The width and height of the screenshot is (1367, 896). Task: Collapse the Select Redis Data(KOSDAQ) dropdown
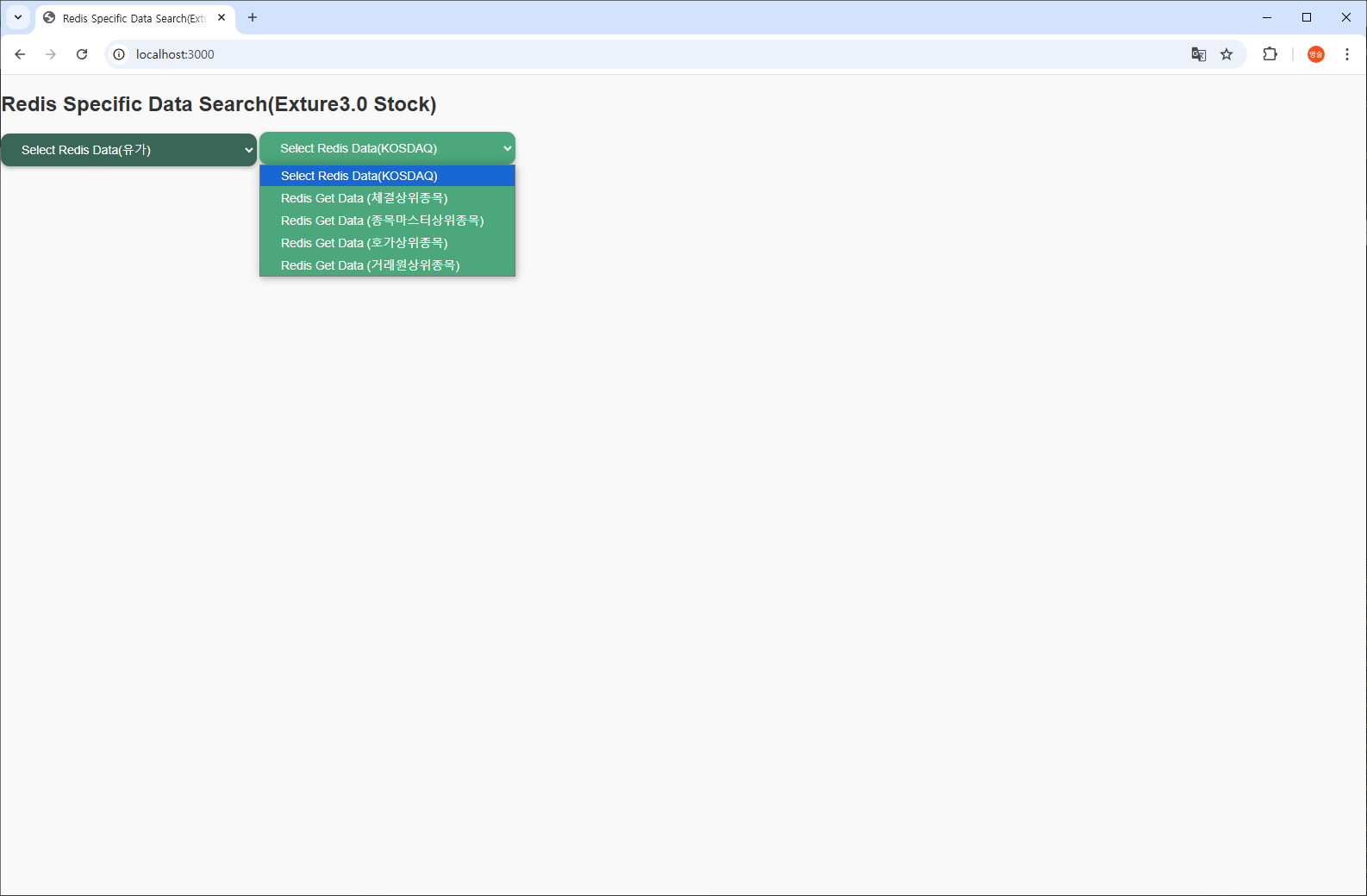click(x=387, y=148)
